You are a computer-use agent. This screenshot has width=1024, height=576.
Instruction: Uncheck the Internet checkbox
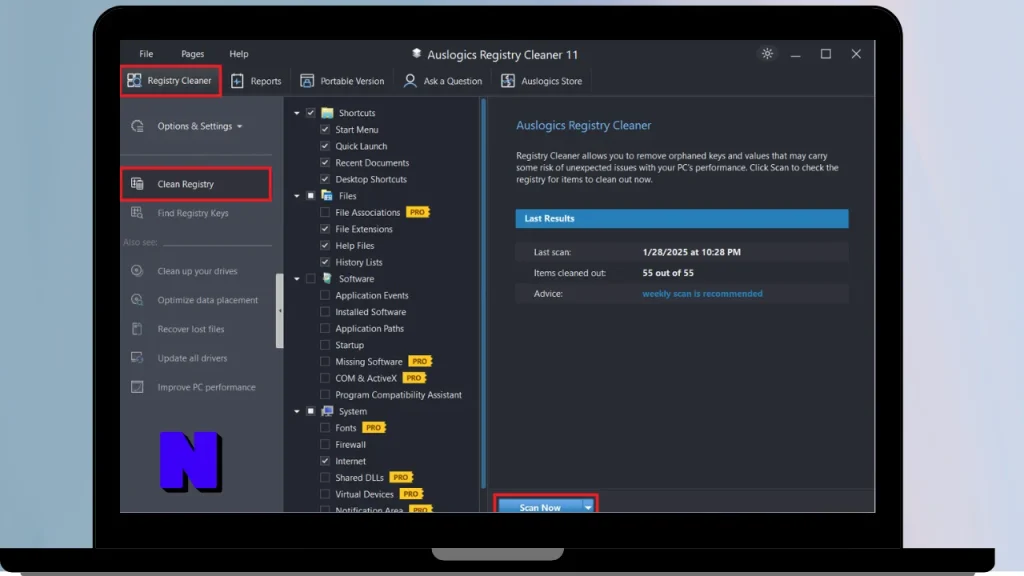pos(325,461)
